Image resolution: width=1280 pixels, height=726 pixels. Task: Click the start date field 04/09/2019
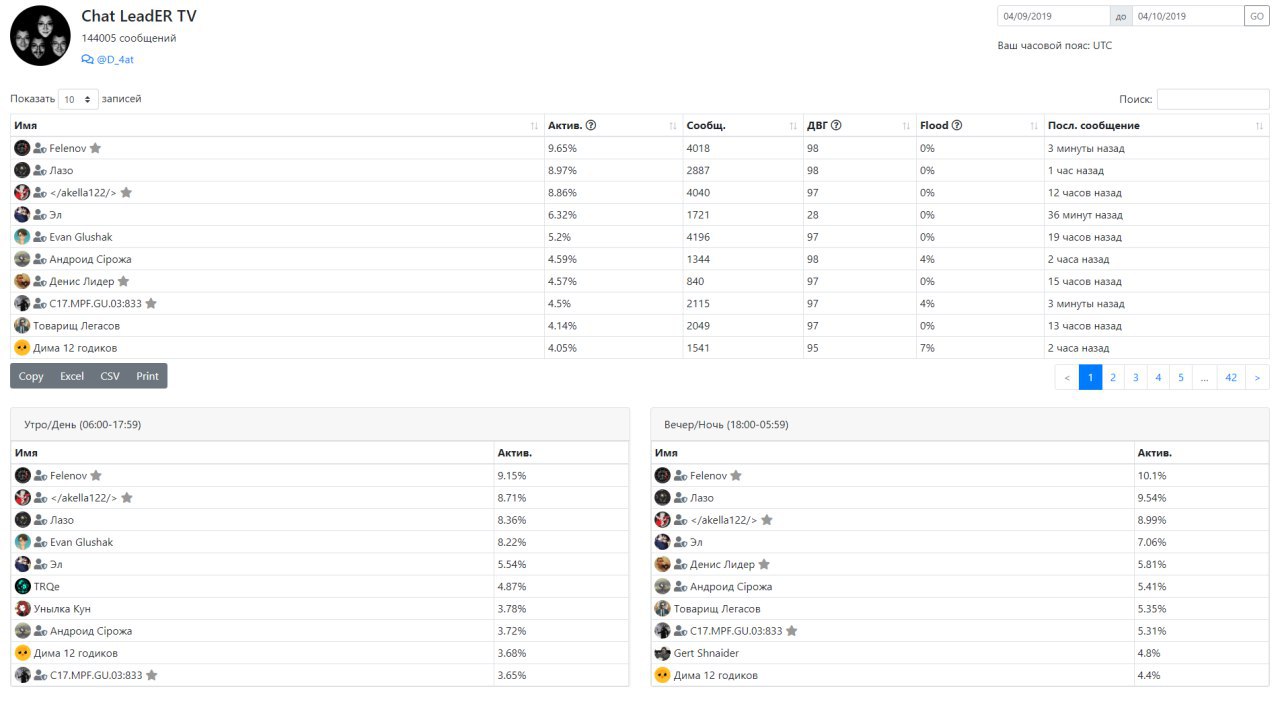coord(1053,16)
